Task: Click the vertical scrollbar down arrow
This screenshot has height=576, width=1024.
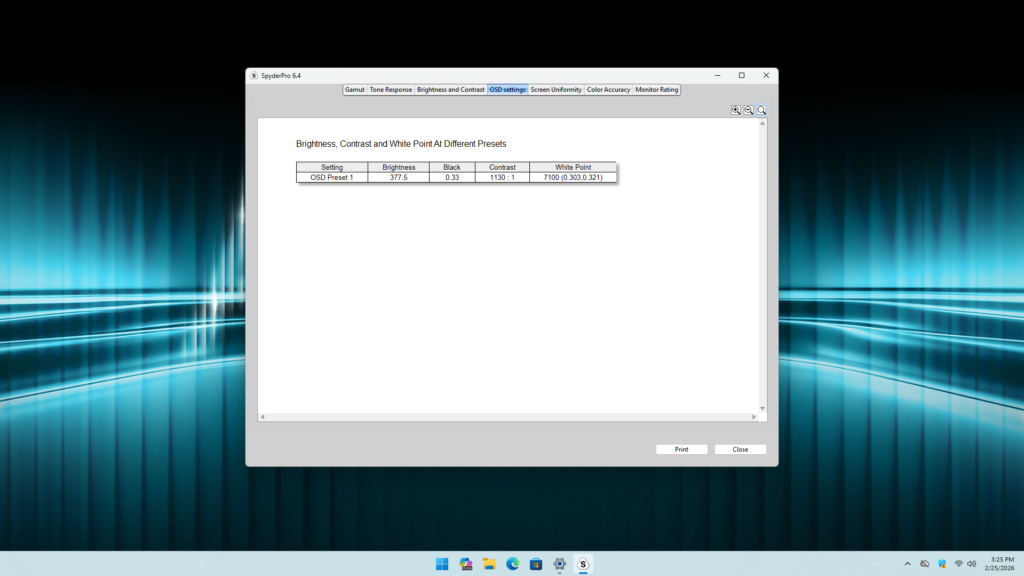Action: pyautogui.click(x=762, y=408)
